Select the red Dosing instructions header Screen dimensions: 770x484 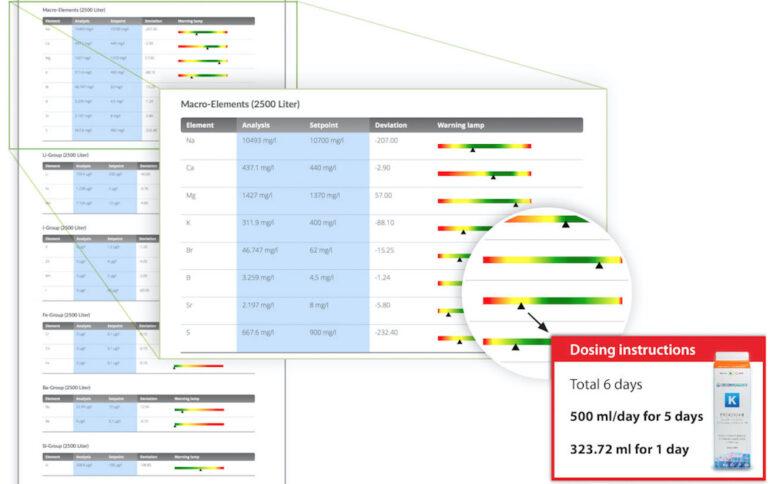pos(632,350)
